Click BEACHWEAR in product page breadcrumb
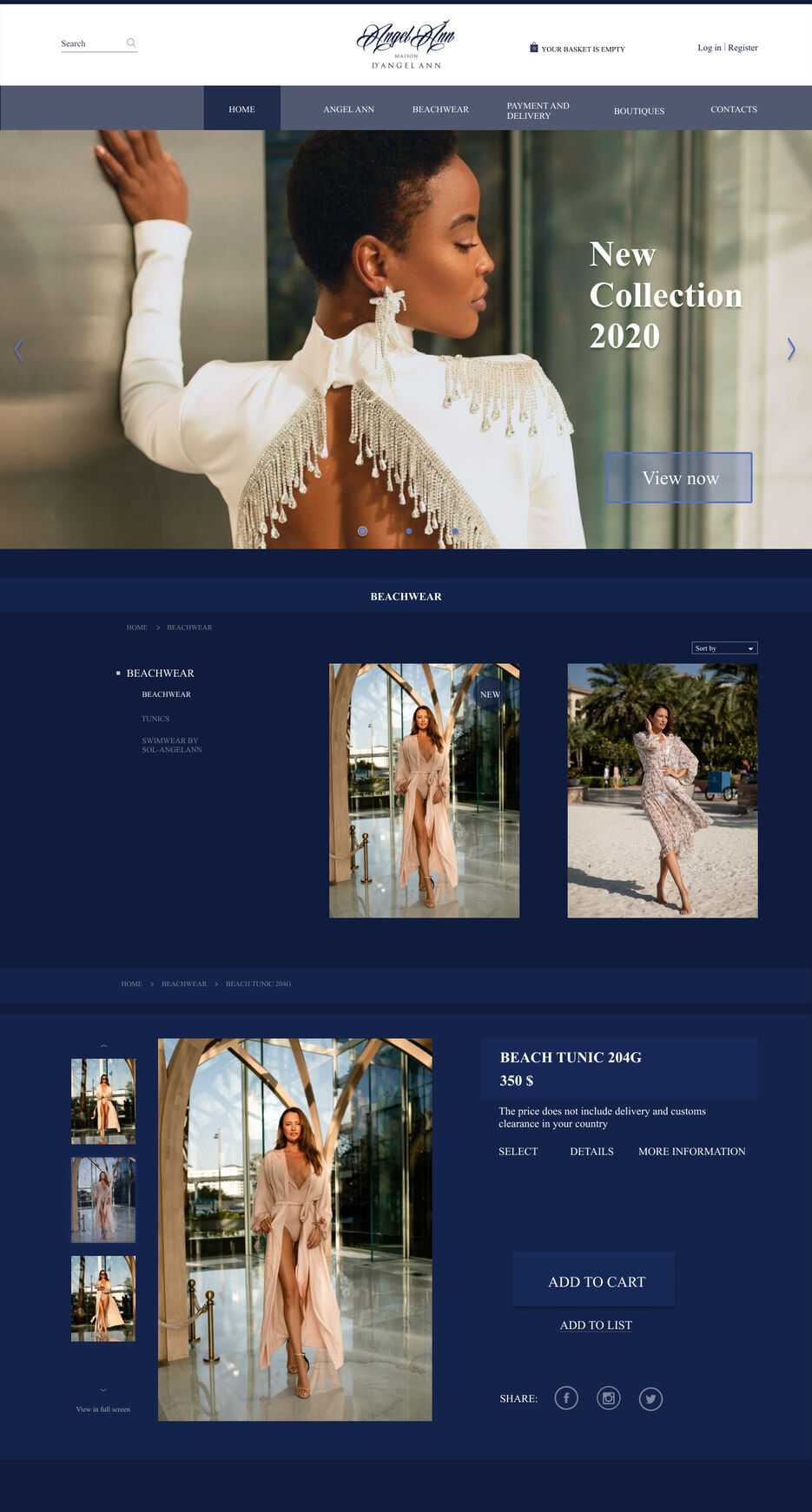 184,984
